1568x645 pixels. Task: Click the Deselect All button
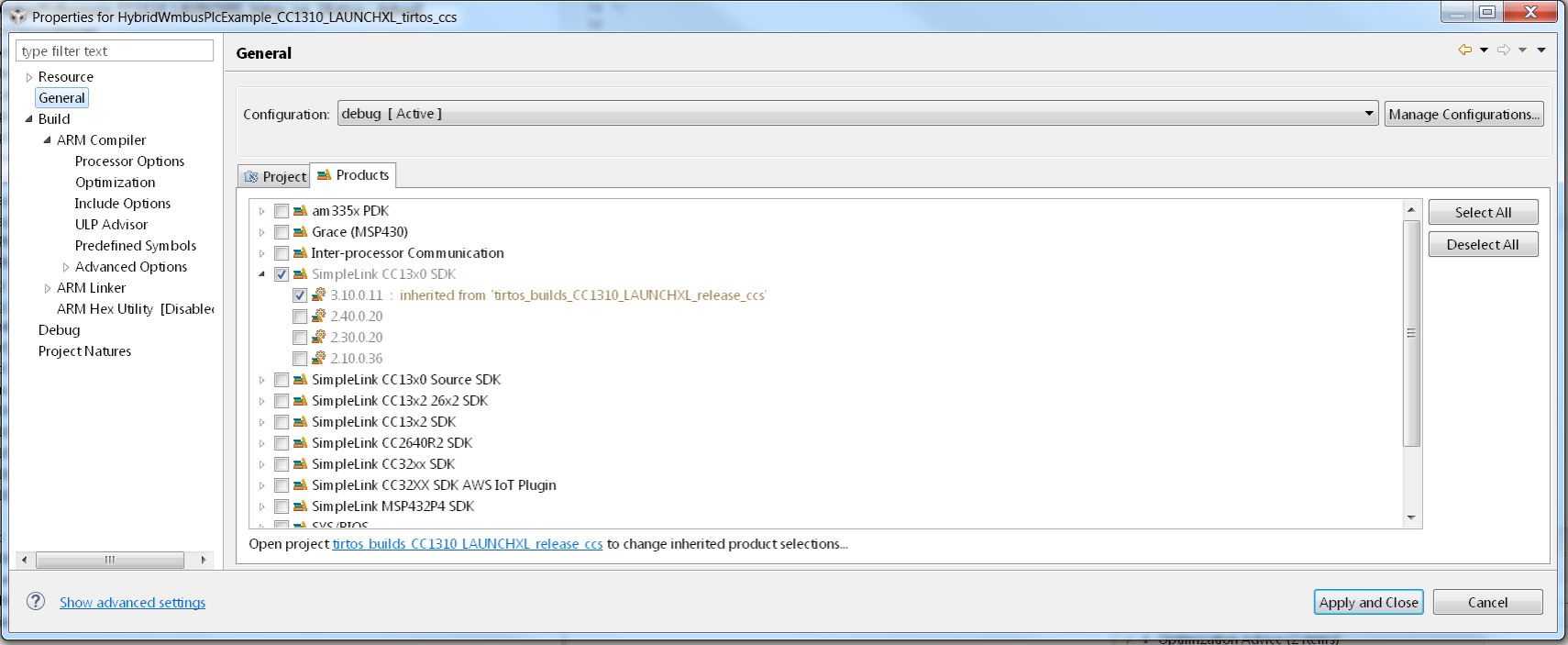[1483, 244]
